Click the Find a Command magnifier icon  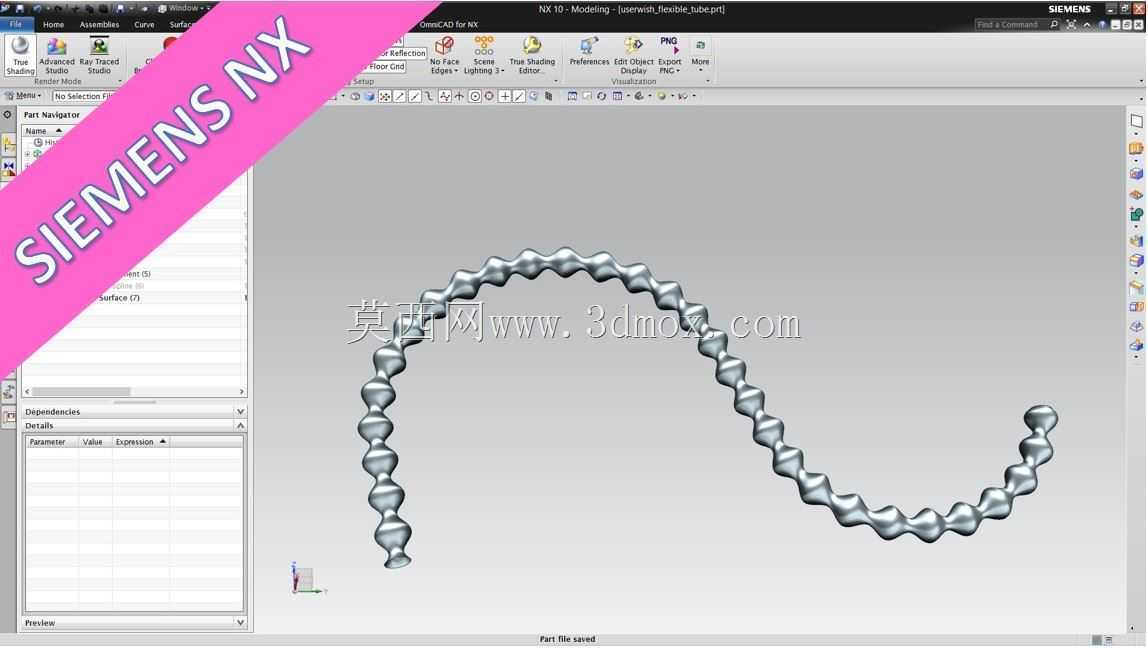[1054, 24]
